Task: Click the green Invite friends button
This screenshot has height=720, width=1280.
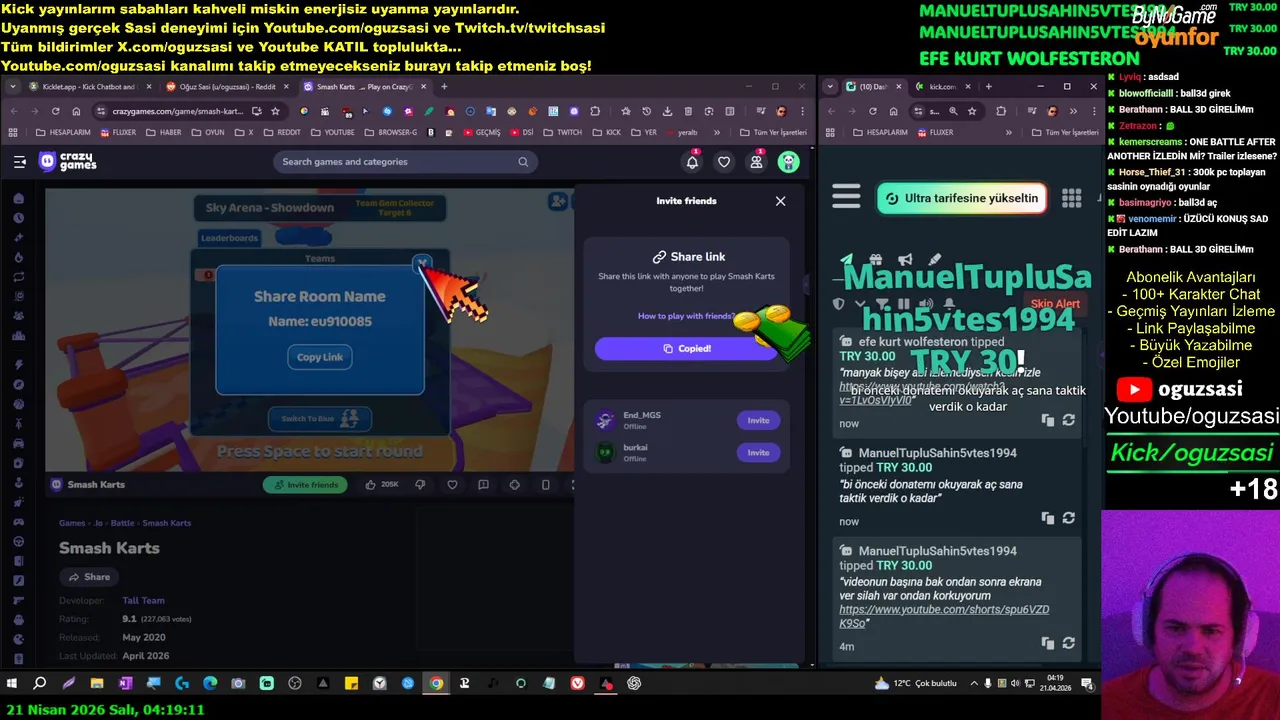Action: coord(305,485)
